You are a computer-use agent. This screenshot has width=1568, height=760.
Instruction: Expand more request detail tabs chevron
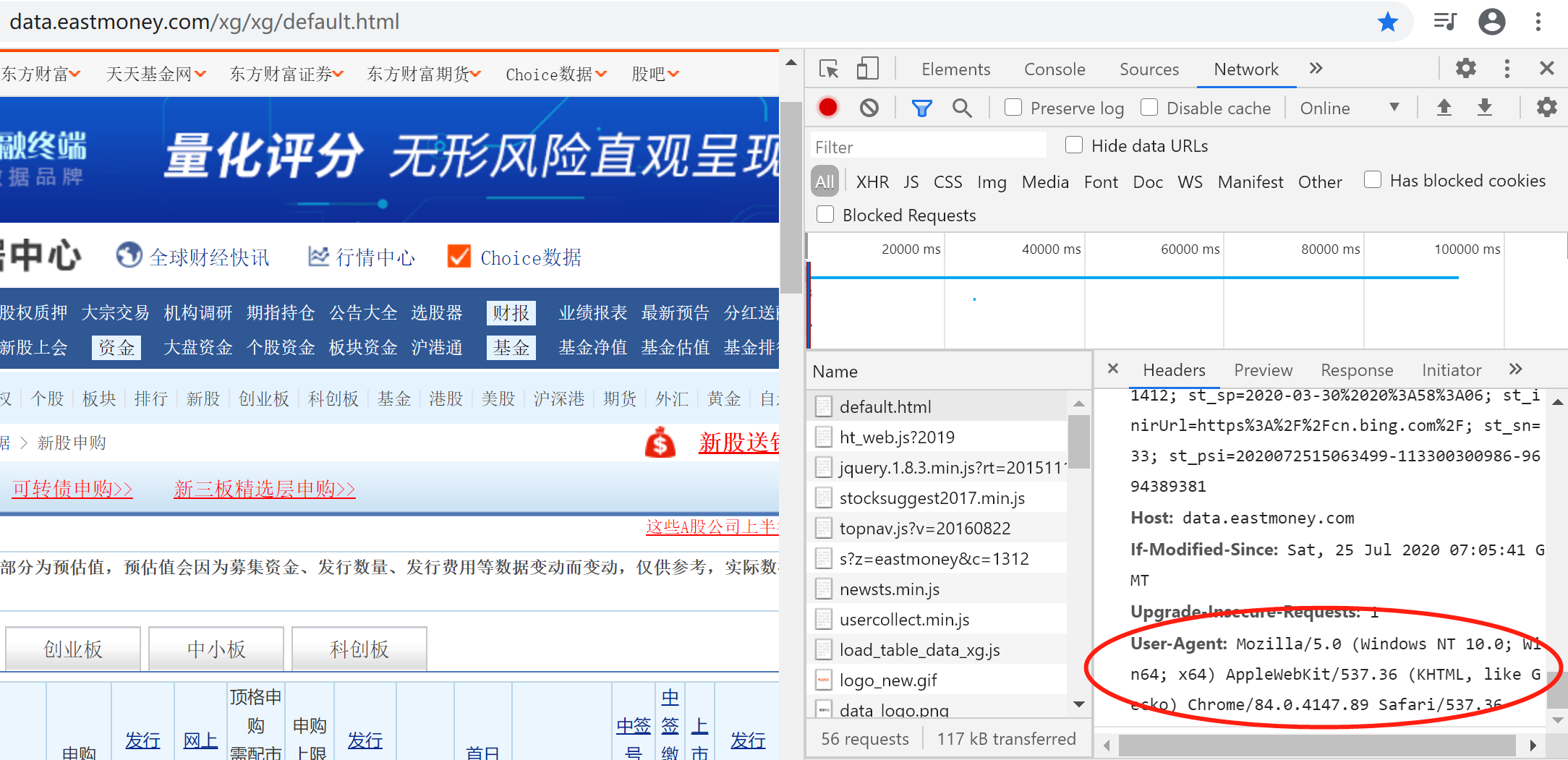click(x=1516, y=370)
